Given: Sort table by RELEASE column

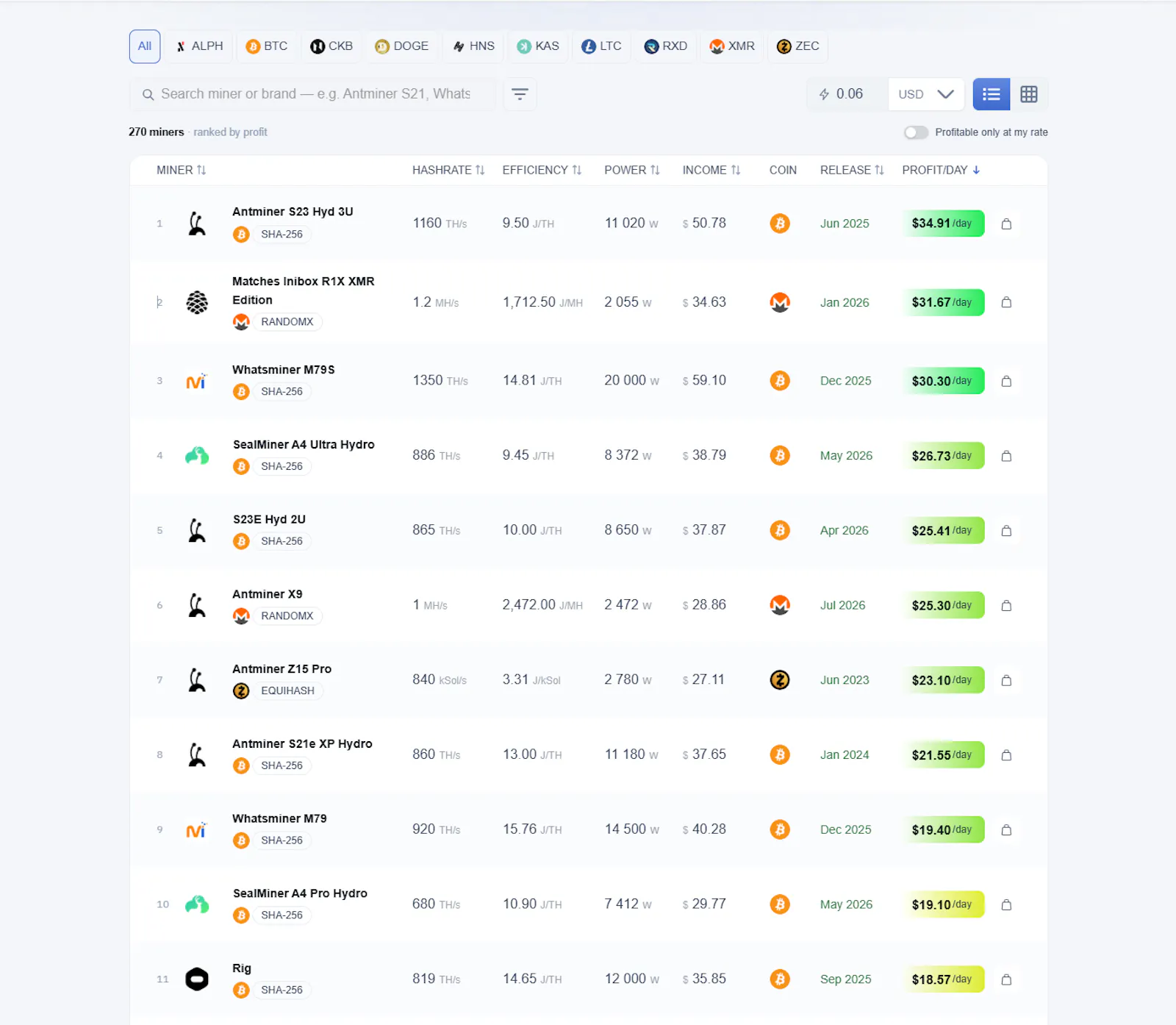Looking at the screenshot, I should tap(852, 170).
